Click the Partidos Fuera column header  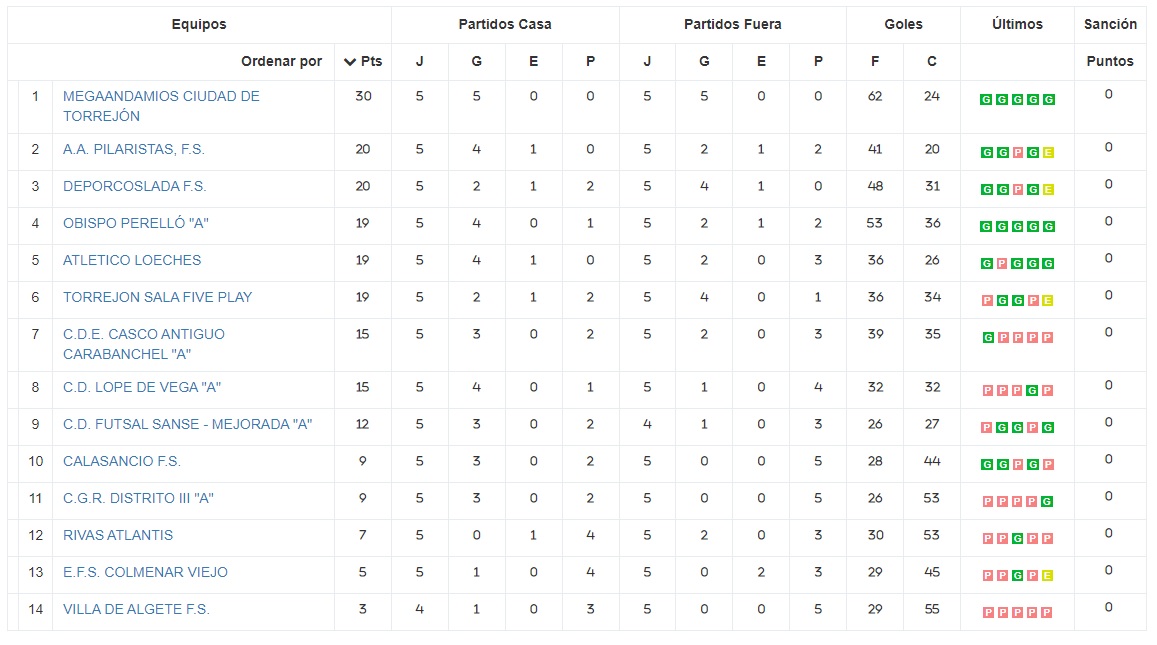(x=732, y=24)
